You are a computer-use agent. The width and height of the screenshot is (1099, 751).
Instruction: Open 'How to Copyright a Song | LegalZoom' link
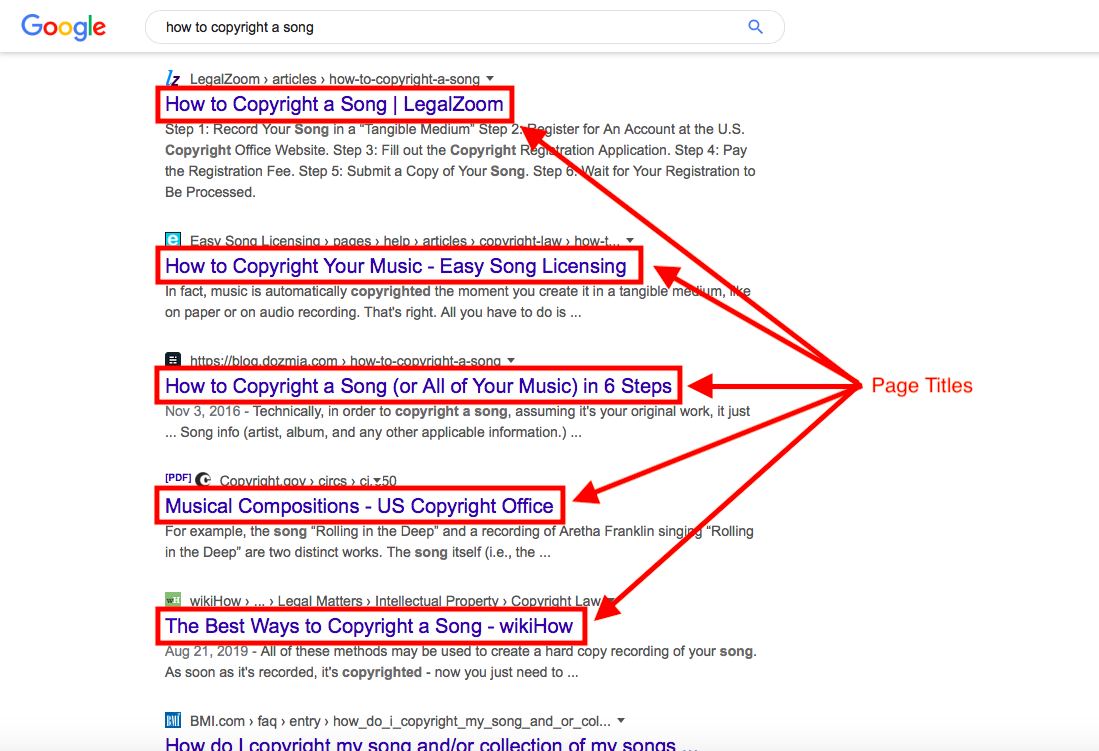(334, 104)
